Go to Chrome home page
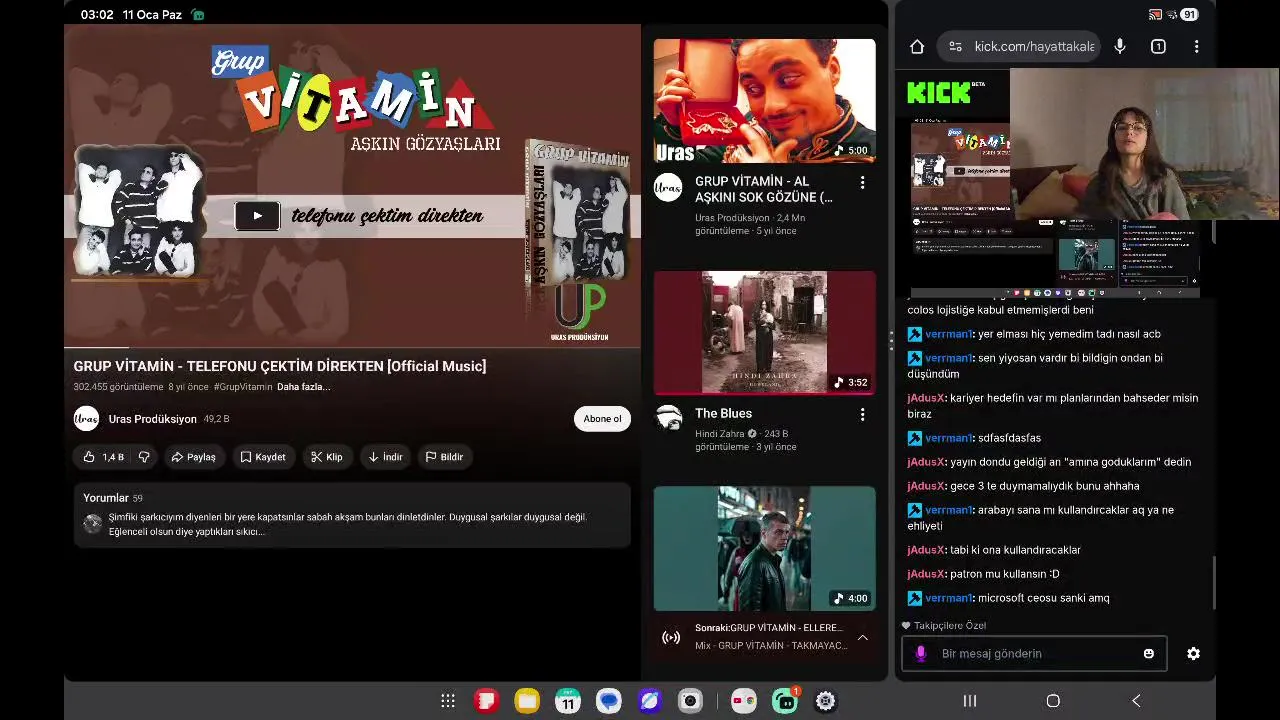This screenshot has width=1280, height=720. [x=917, y=46]
